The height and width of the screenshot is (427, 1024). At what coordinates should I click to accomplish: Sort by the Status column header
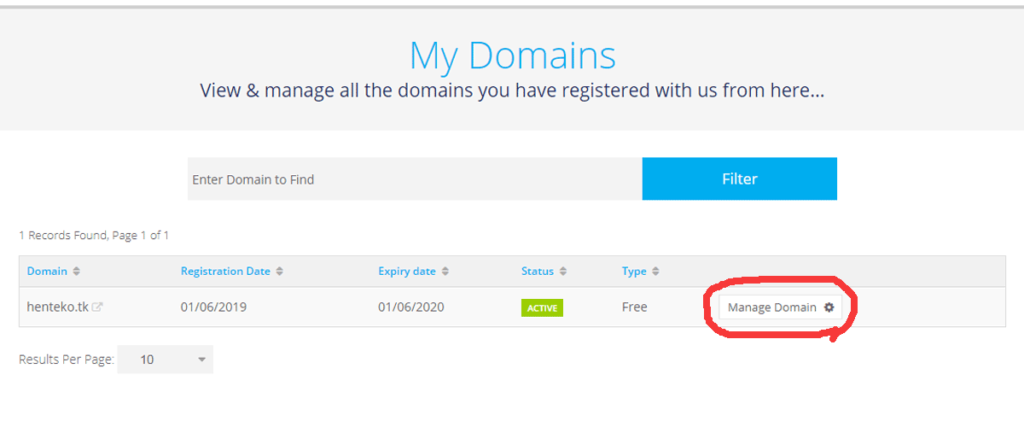537,271
